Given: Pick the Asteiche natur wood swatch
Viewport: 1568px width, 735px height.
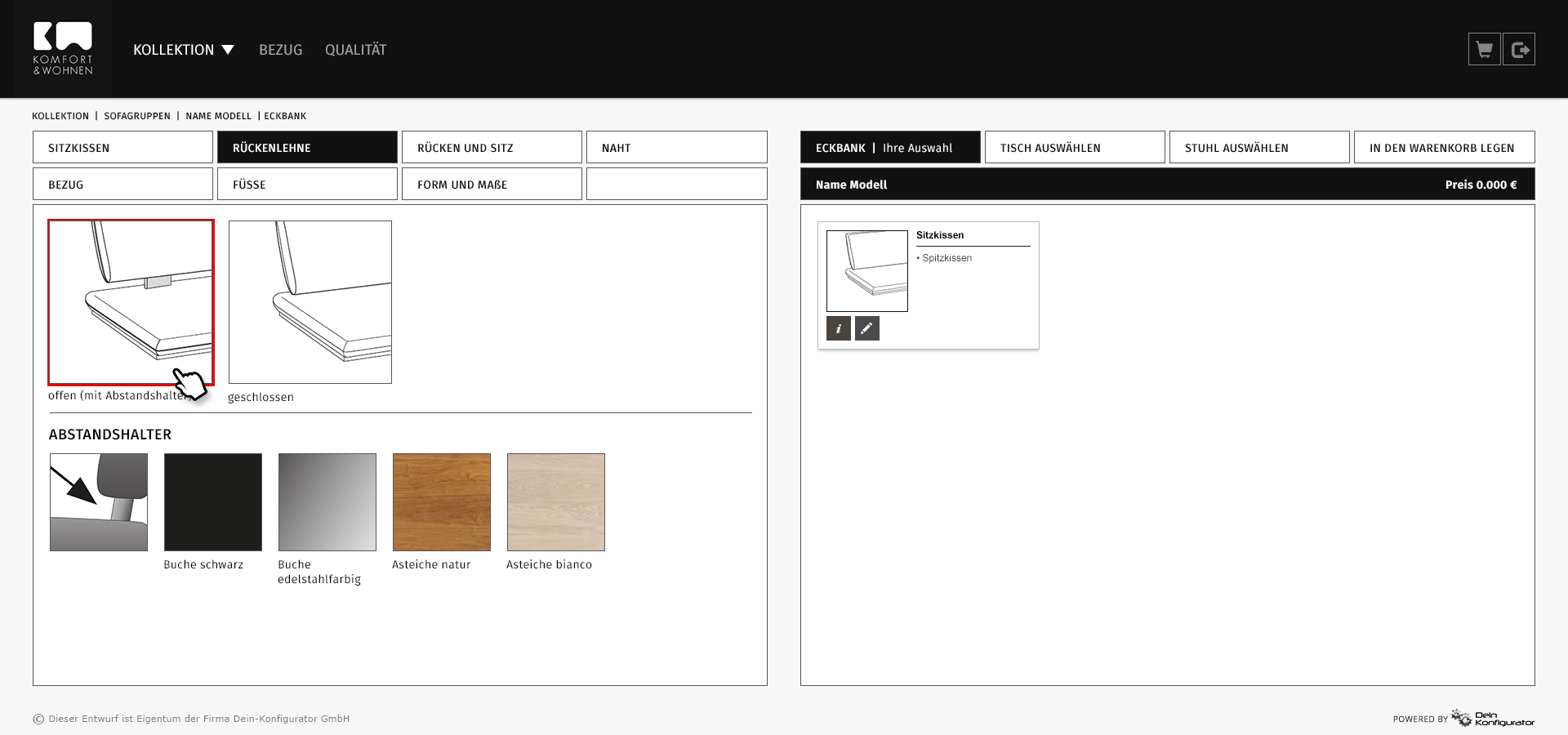Looking at the screenshot, I should pos(442,502).
